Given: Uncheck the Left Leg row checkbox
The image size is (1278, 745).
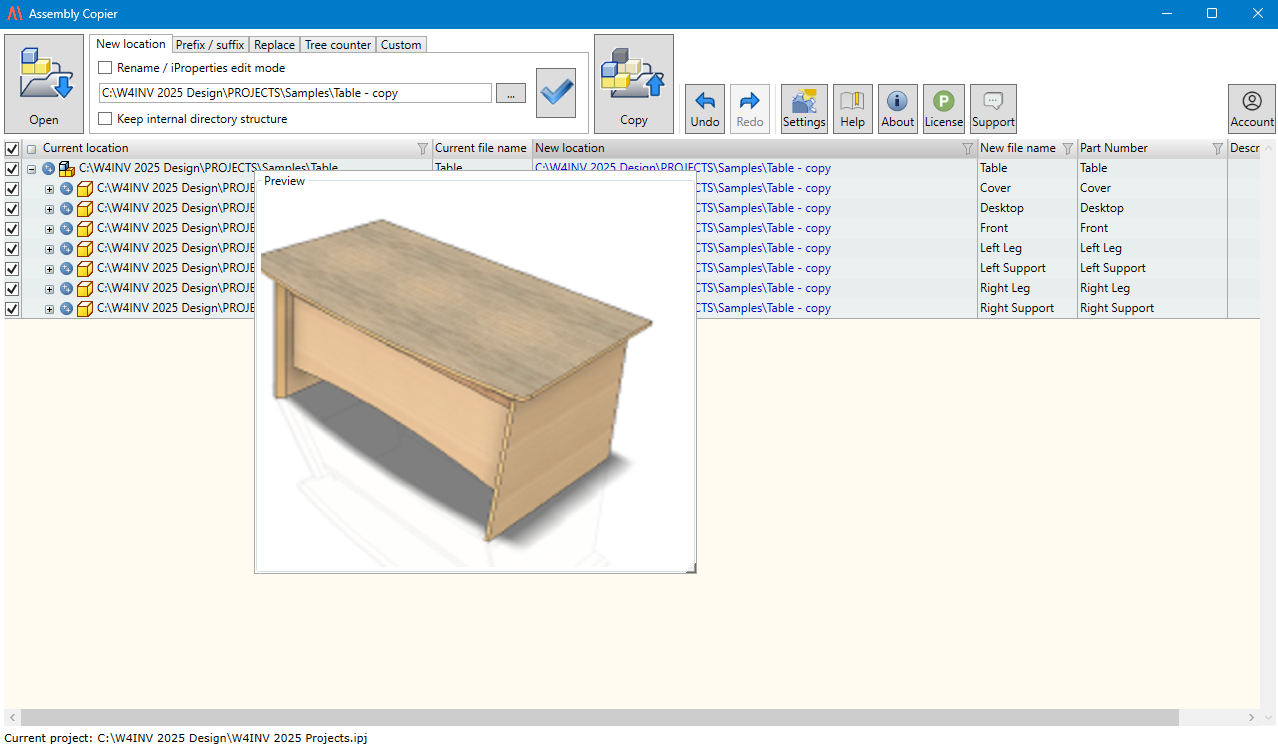Looking at the screenshot, I should coord(12,249).
